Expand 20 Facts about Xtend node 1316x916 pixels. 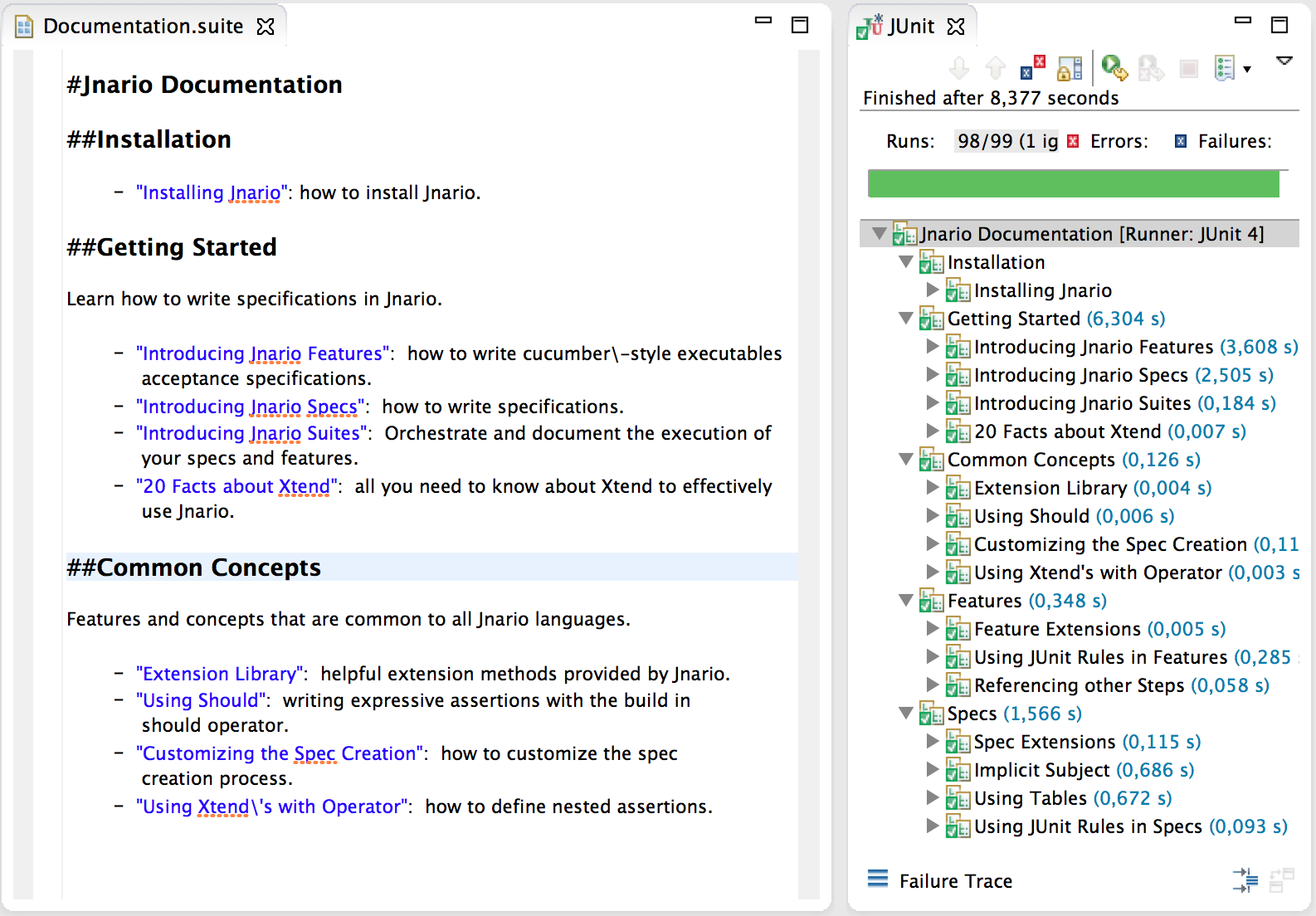click(933, 431)
